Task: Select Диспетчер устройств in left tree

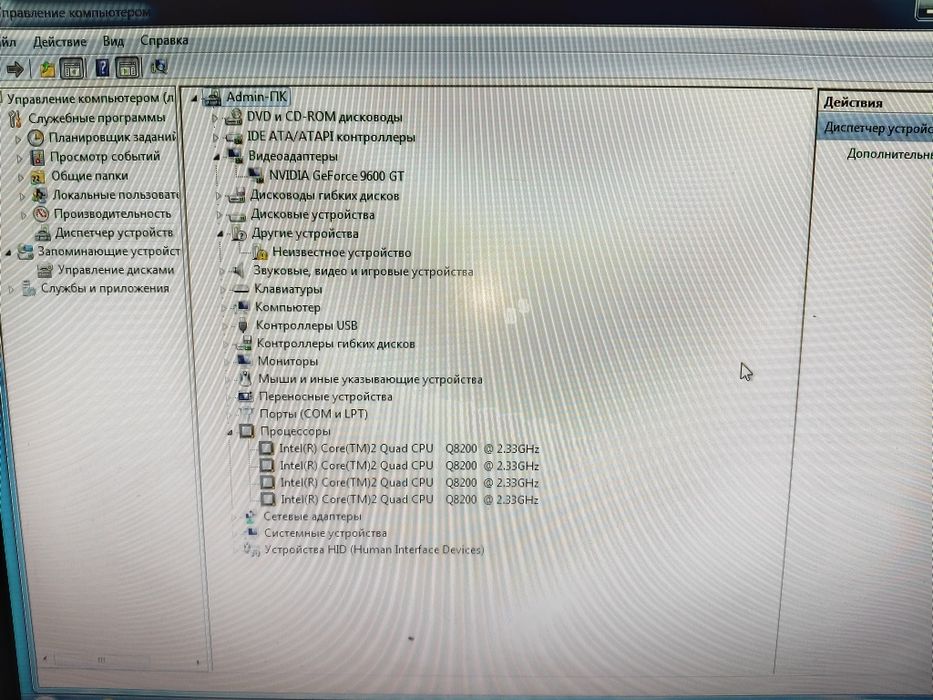Action: (113, 233)
